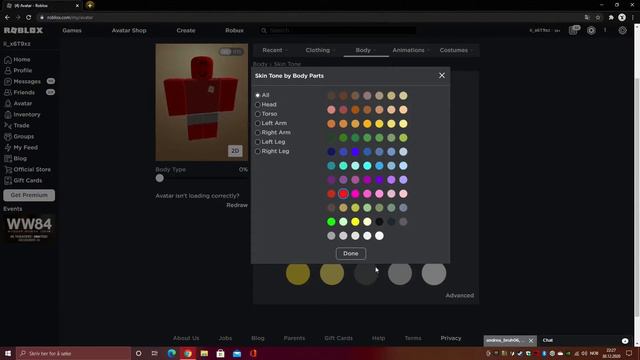Select the Right Leg radio option
Screen dimensions: 640x360
click(x=258, y=151)
